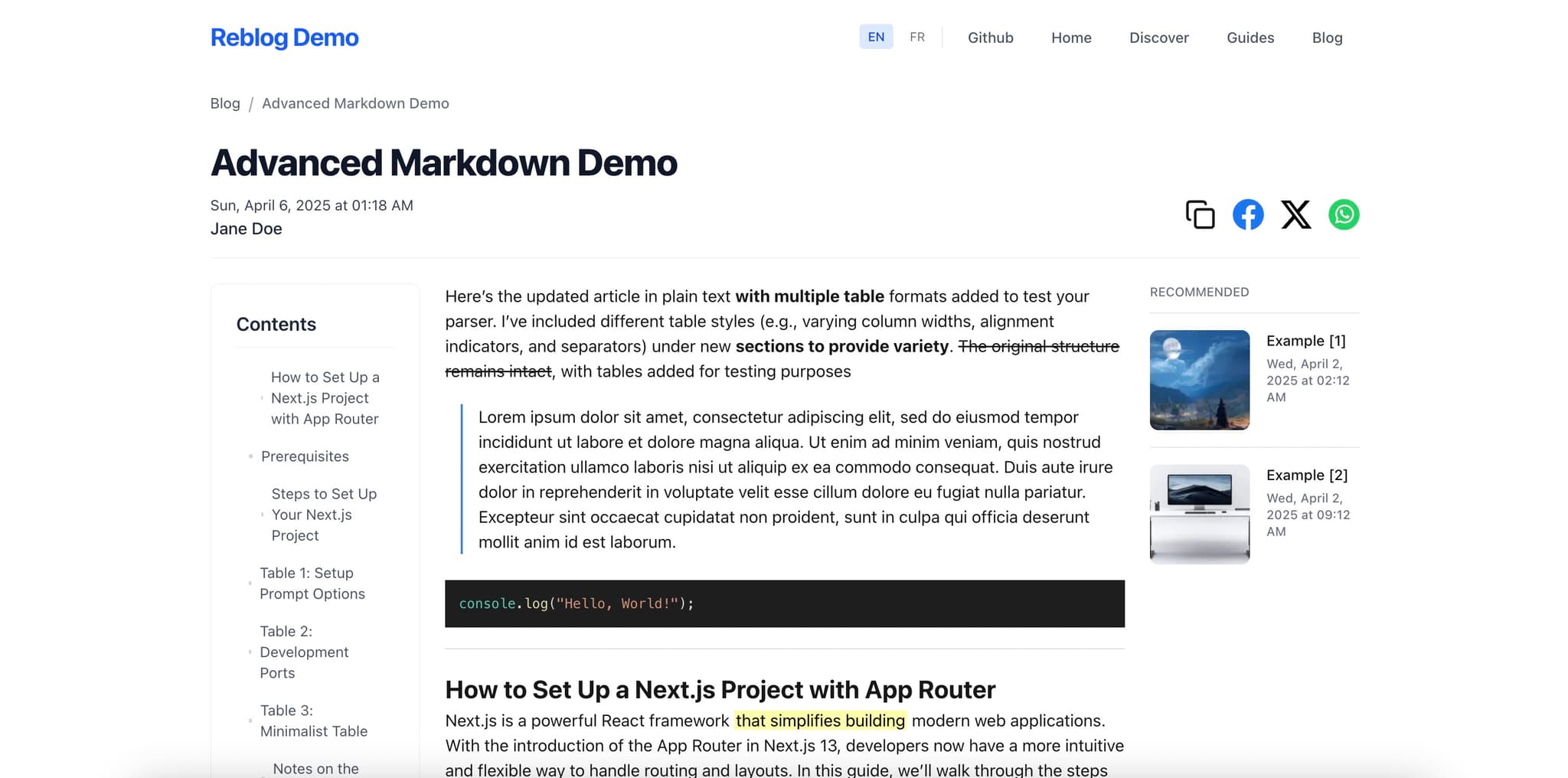Click the Example [2] thumbnail image
This screenshot has height=778, width=1568.
[x=1199, y=513]
